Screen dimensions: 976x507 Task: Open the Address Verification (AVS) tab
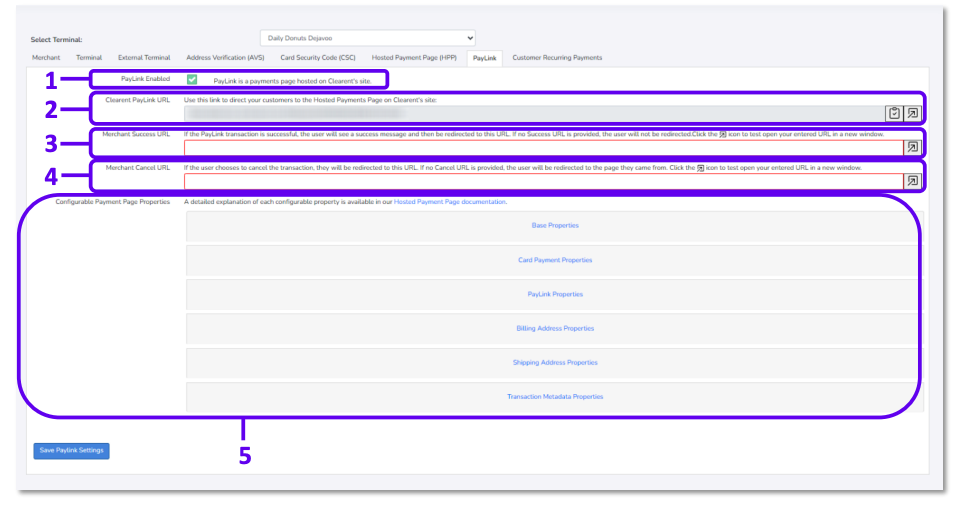click(225, 57)
